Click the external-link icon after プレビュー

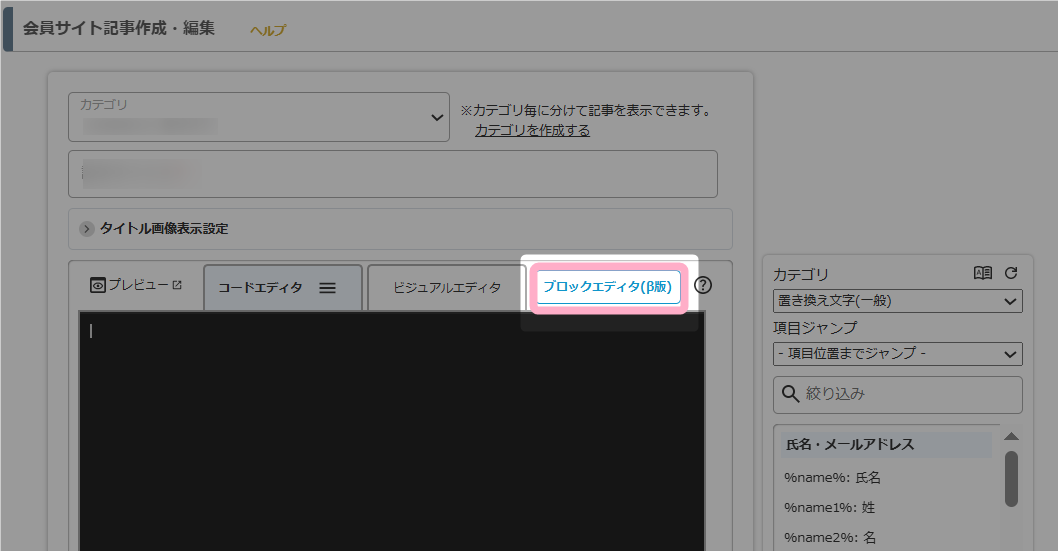[178, 285]
